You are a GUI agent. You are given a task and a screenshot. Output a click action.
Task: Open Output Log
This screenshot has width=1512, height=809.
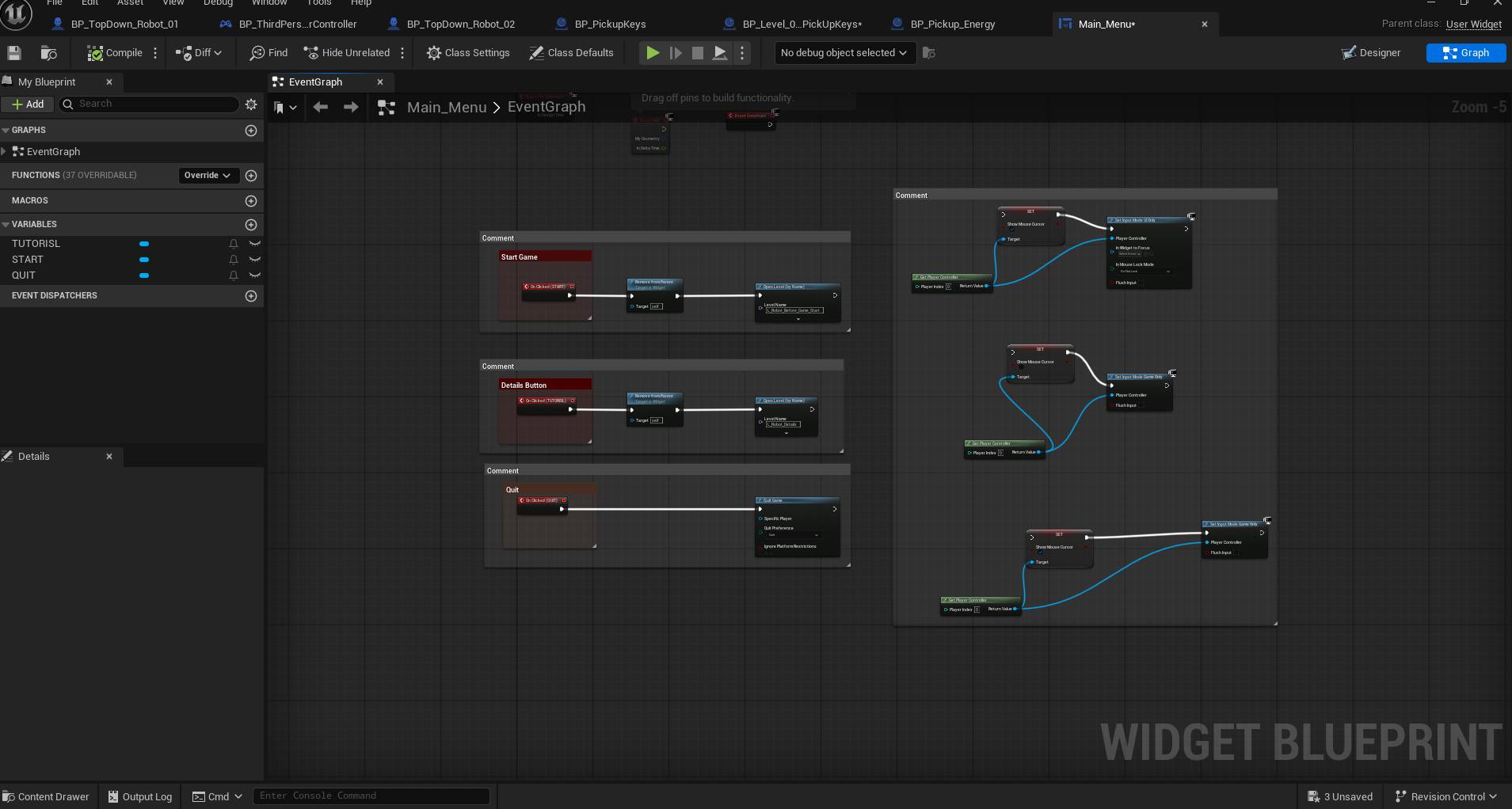[140, 796]
